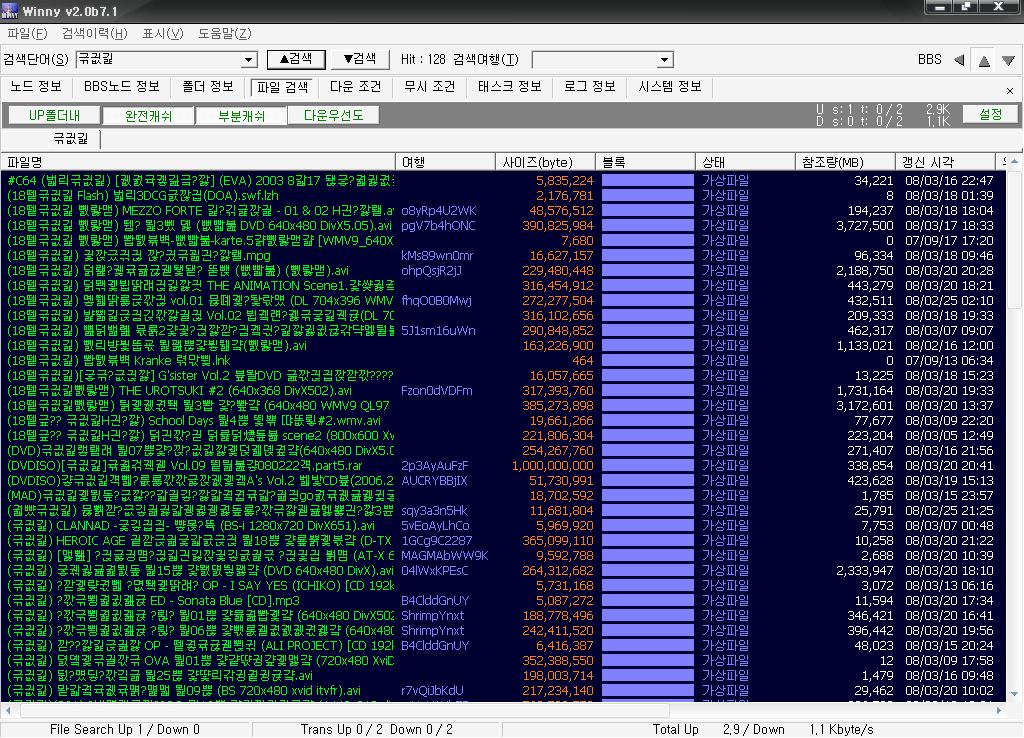The width and height of the screenshot is (1024, 738).
Task: Expand the 검색여행 trip dropdown
Action: [x=664, y=60]
